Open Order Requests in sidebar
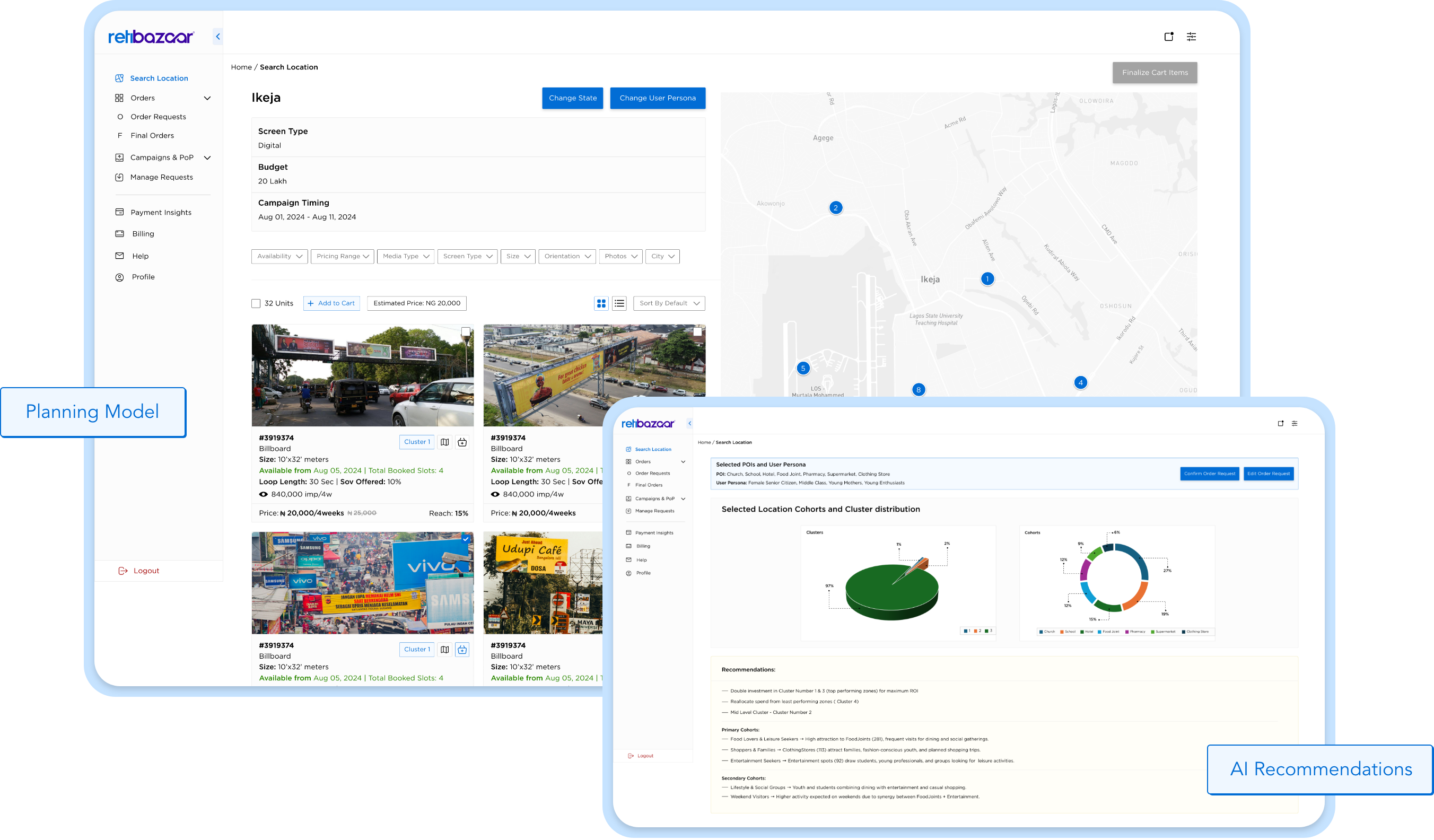 pos(158,117)
